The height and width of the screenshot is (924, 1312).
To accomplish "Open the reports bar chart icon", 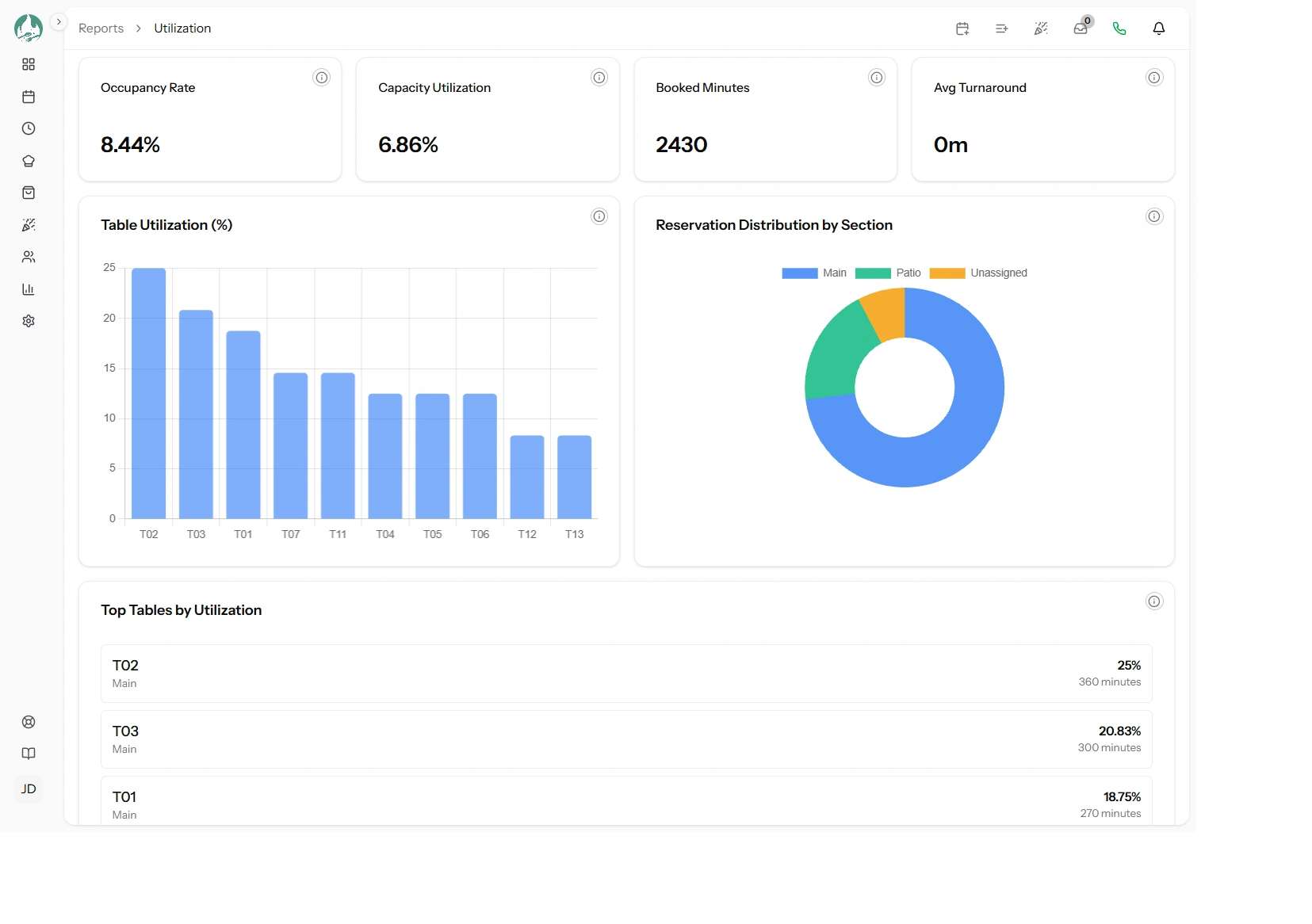I will [29, 289].
